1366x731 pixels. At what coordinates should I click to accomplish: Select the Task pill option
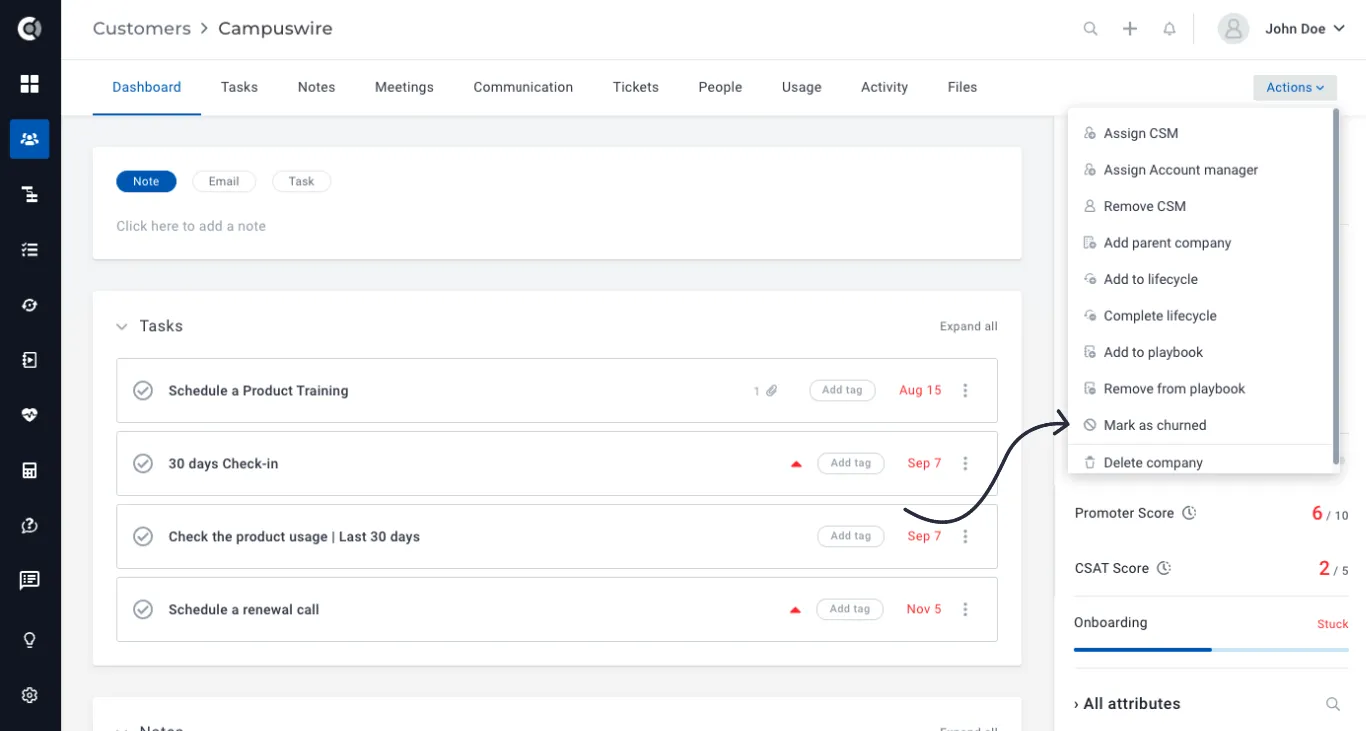[x=301, y=181]
